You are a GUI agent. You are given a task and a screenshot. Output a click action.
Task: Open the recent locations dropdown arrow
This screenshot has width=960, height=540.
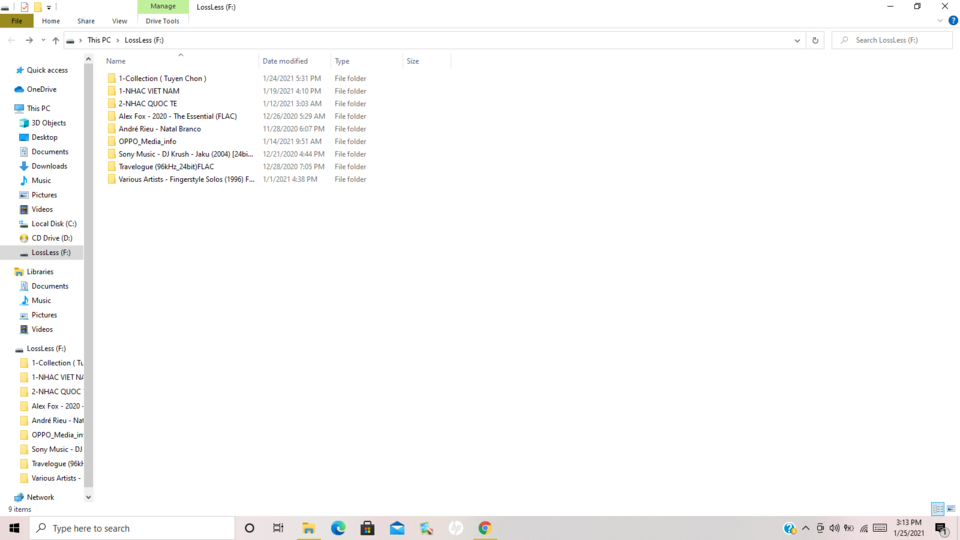pos(43,40)
